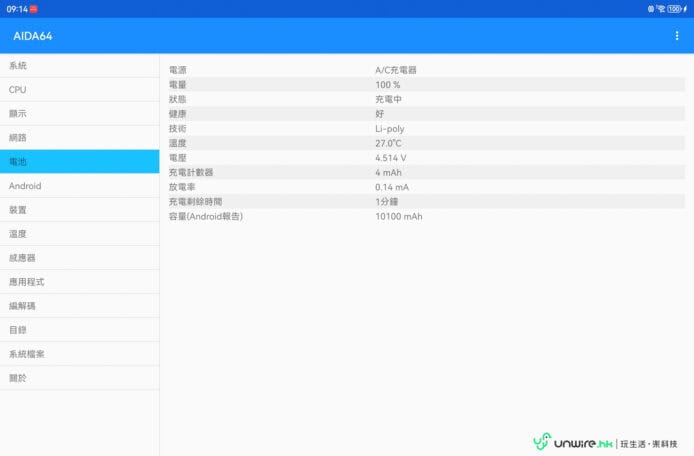This screenshot has height=456, width=694.
Task: Tap the battery indicator in status bar
Action: click(675, 9)
